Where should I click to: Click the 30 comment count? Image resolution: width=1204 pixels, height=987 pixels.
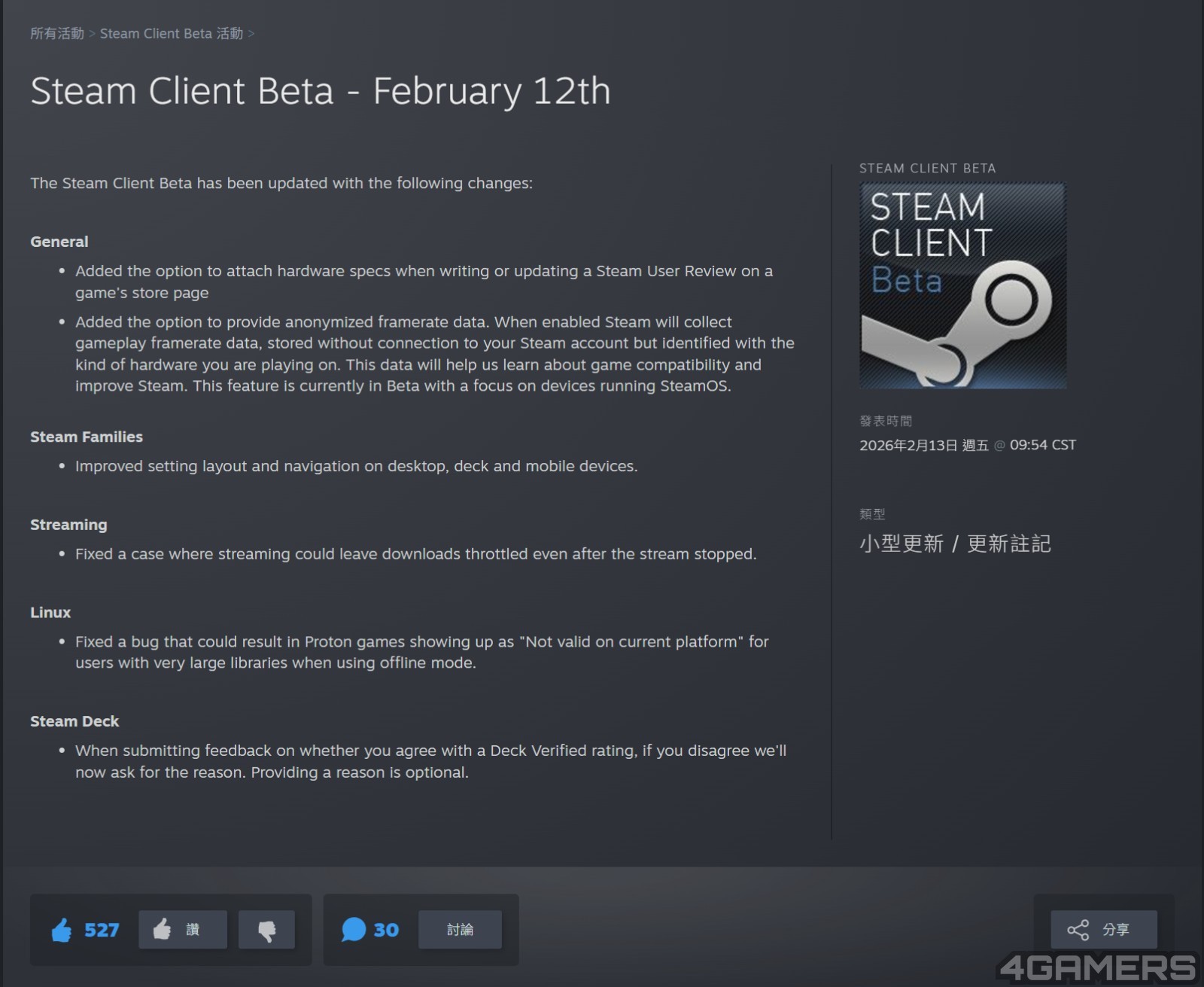[386, 931]
